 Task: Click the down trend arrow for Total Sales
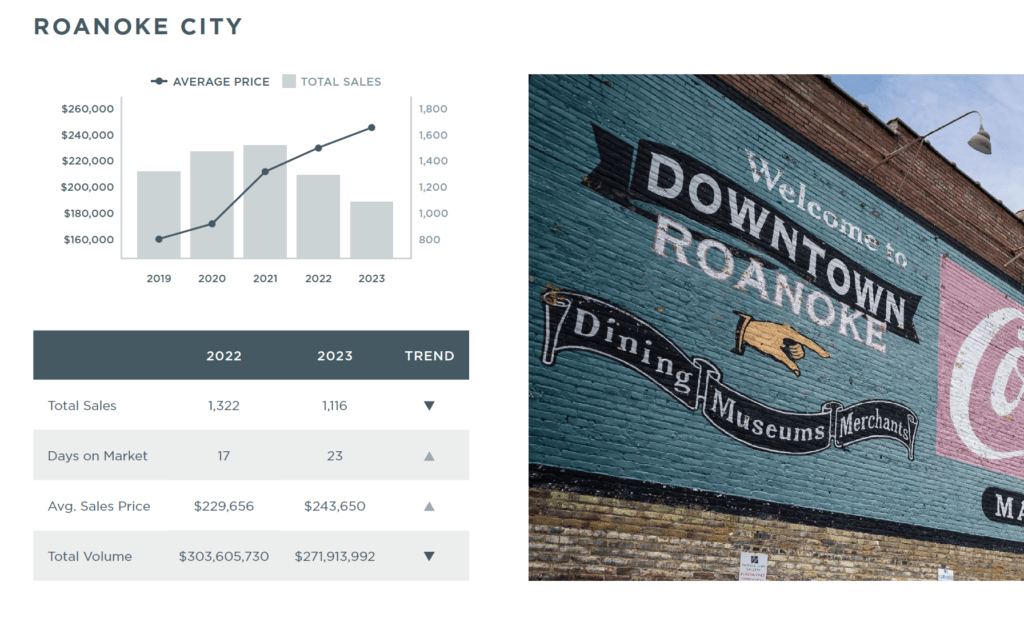coord(429,406)
